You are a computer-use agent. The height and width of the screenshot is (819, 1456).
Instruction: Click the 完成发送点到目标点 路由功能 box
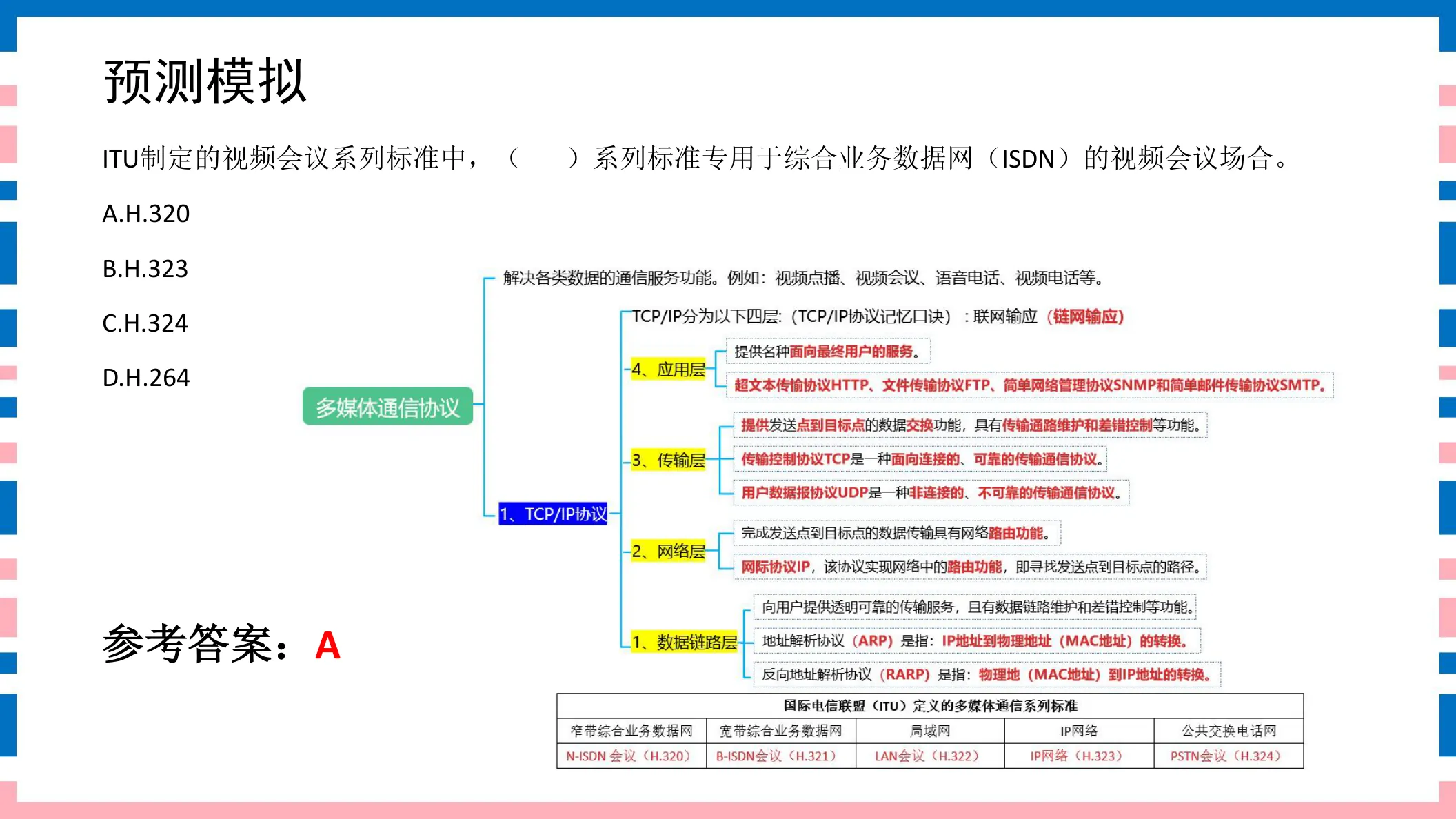pyautogui.click(x=897, y=533)
